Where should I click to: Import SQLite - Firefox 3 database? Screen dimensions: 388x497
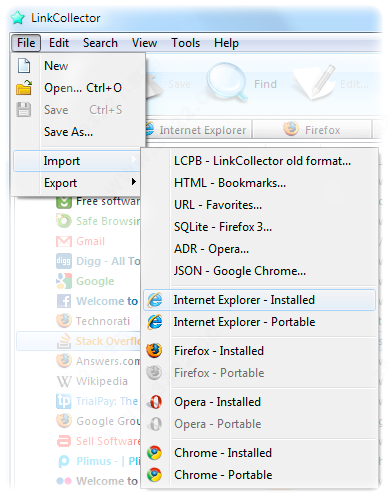click(x=223, y=227)
